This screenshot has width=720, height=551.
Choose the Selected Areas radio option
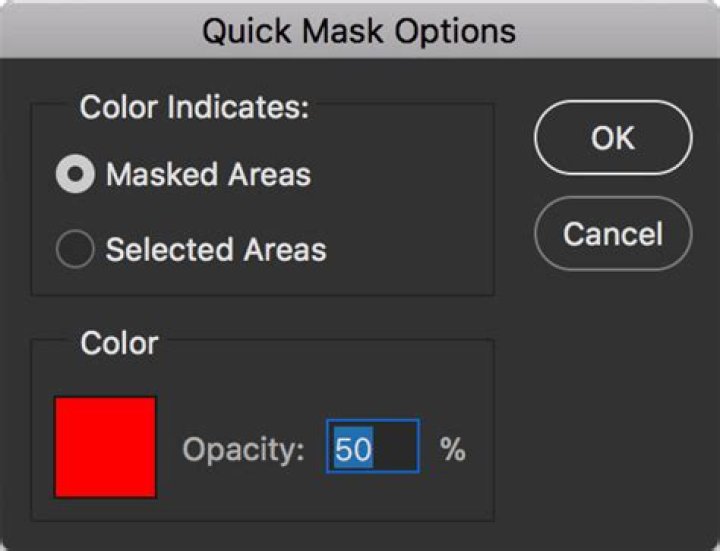[75, 249]
